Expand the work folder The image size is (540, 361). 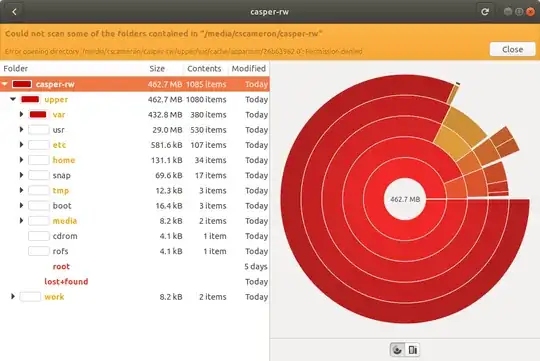click(13, 296)
